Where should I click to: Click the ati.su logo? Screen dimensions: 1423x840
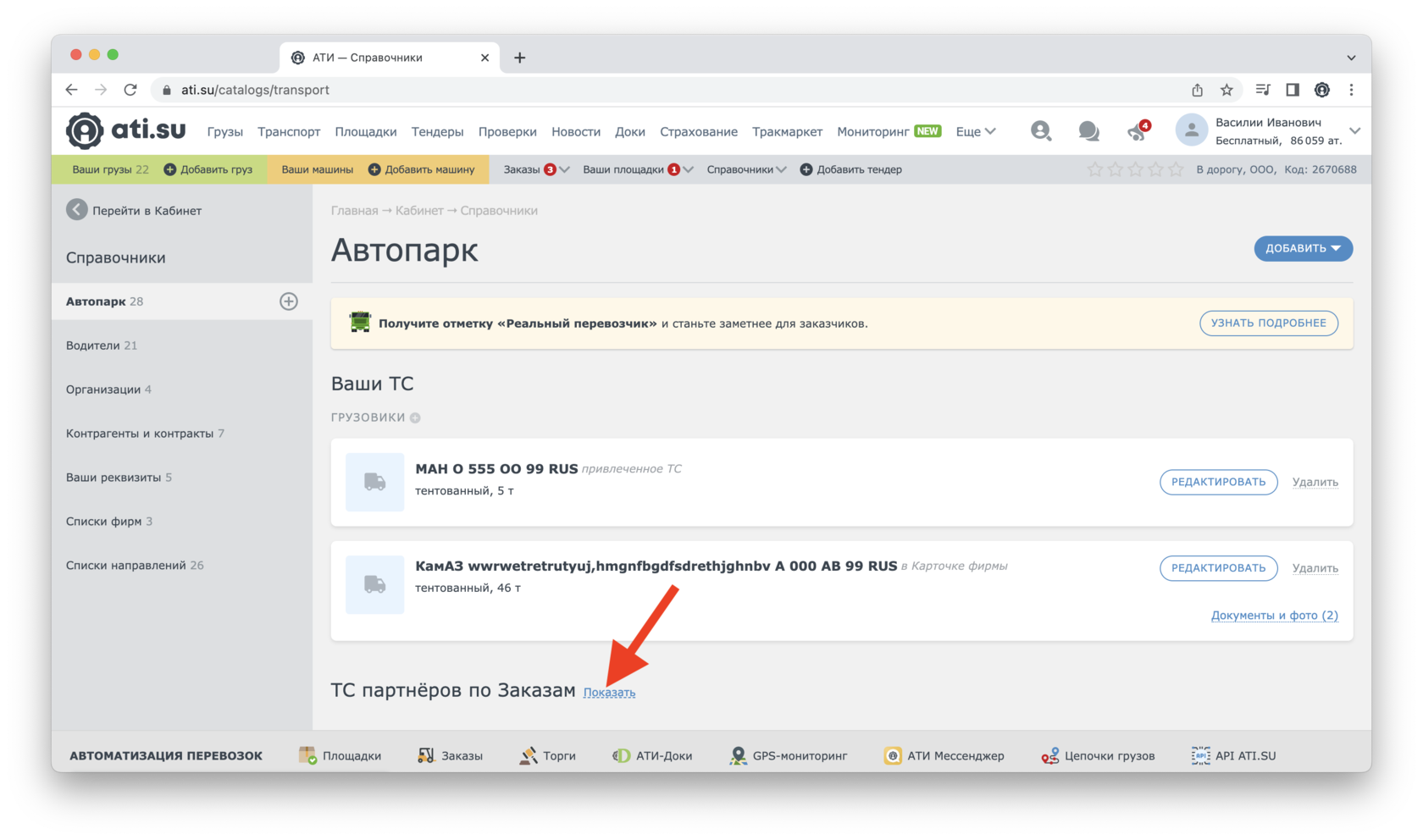click(x=126, y=130)
